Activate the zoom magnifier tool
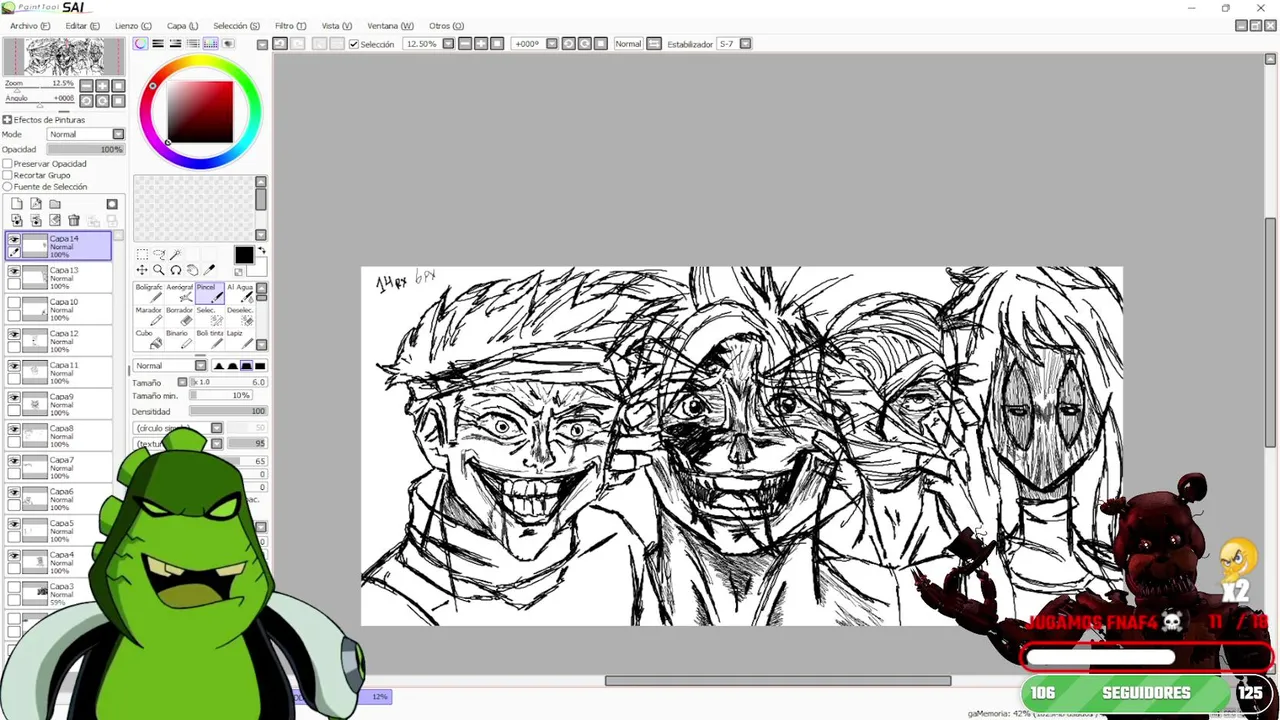 point(159,270)
